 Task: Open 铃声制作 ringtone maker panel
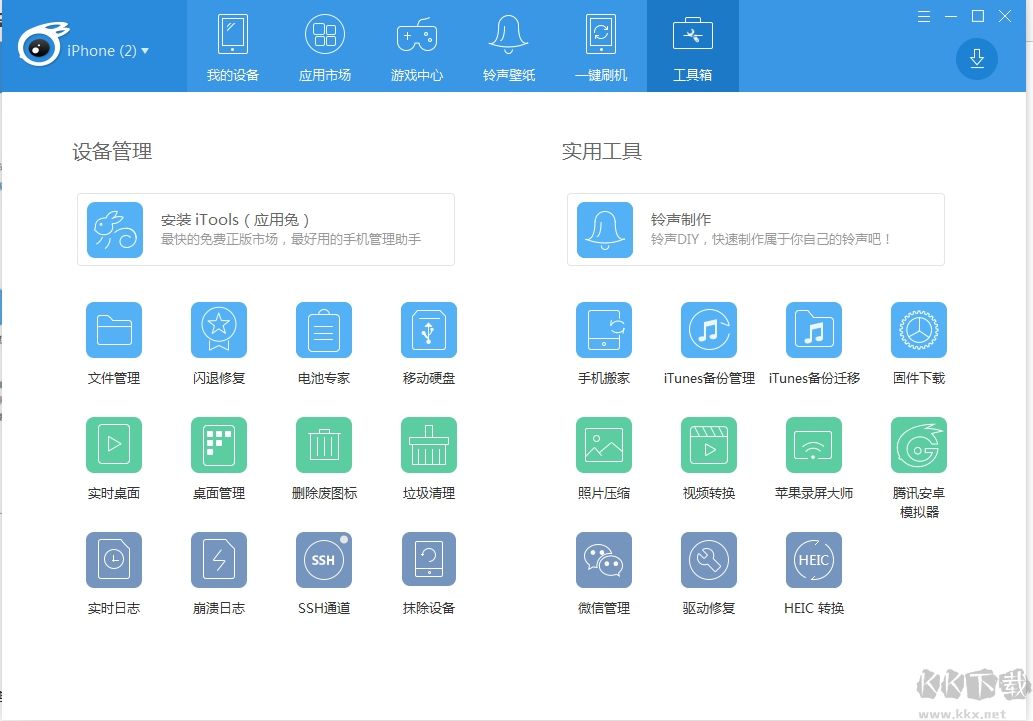pos(756,229)
